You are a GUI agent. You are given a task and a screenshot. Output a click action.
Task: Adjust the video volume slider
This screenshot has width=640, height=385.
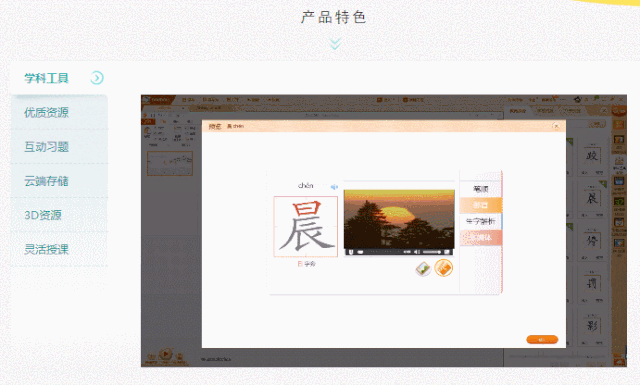[x=431, y=252]
